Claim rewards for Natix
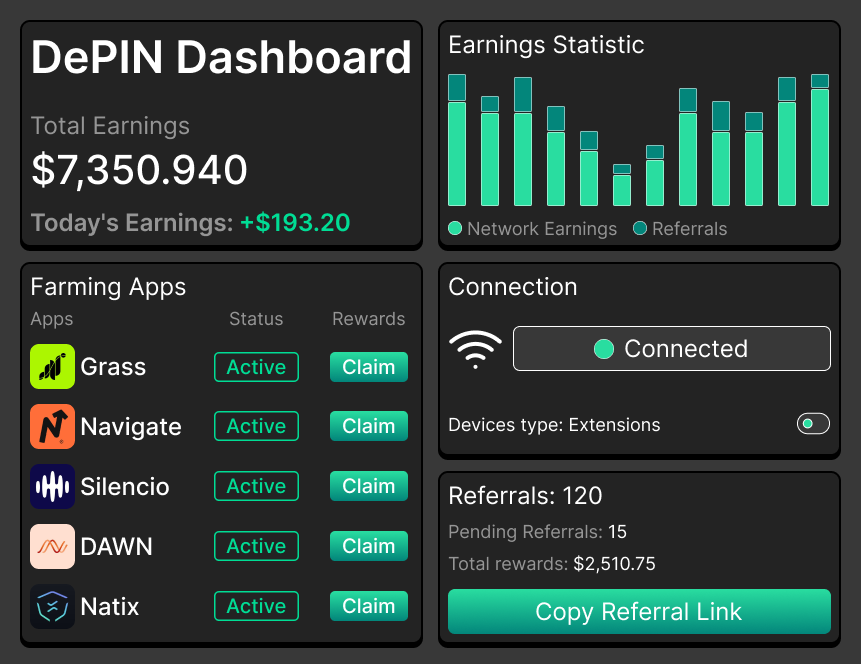861x664 pixels. click(368, 606)
